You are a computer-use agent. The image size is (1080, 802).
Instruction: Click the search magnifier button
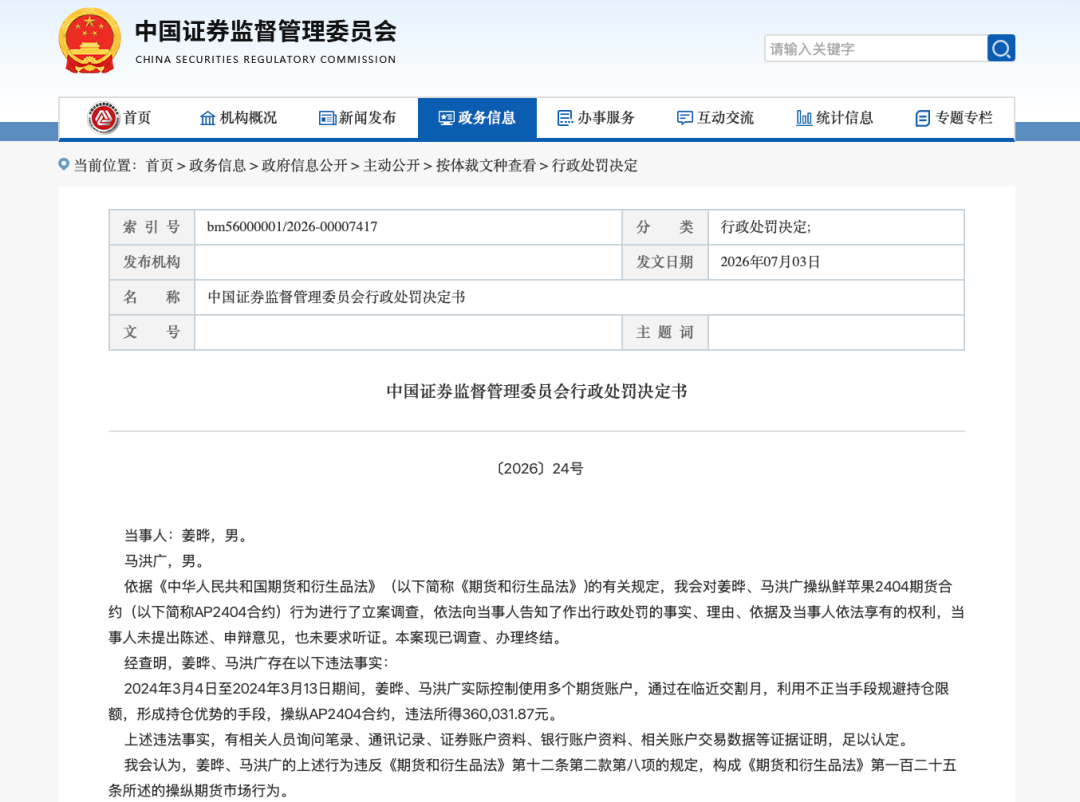1001,48
